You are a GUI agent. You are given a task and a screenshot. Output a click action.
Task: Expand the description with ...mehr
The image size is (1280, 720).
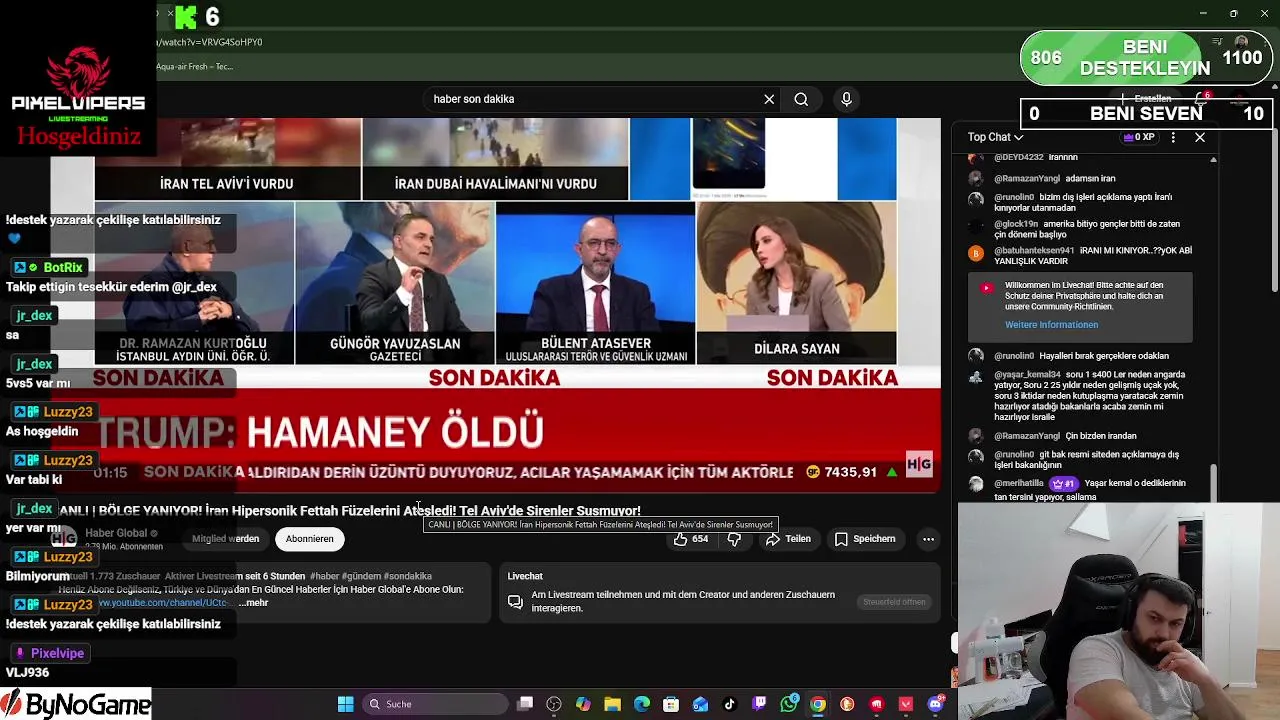point(255,603)
